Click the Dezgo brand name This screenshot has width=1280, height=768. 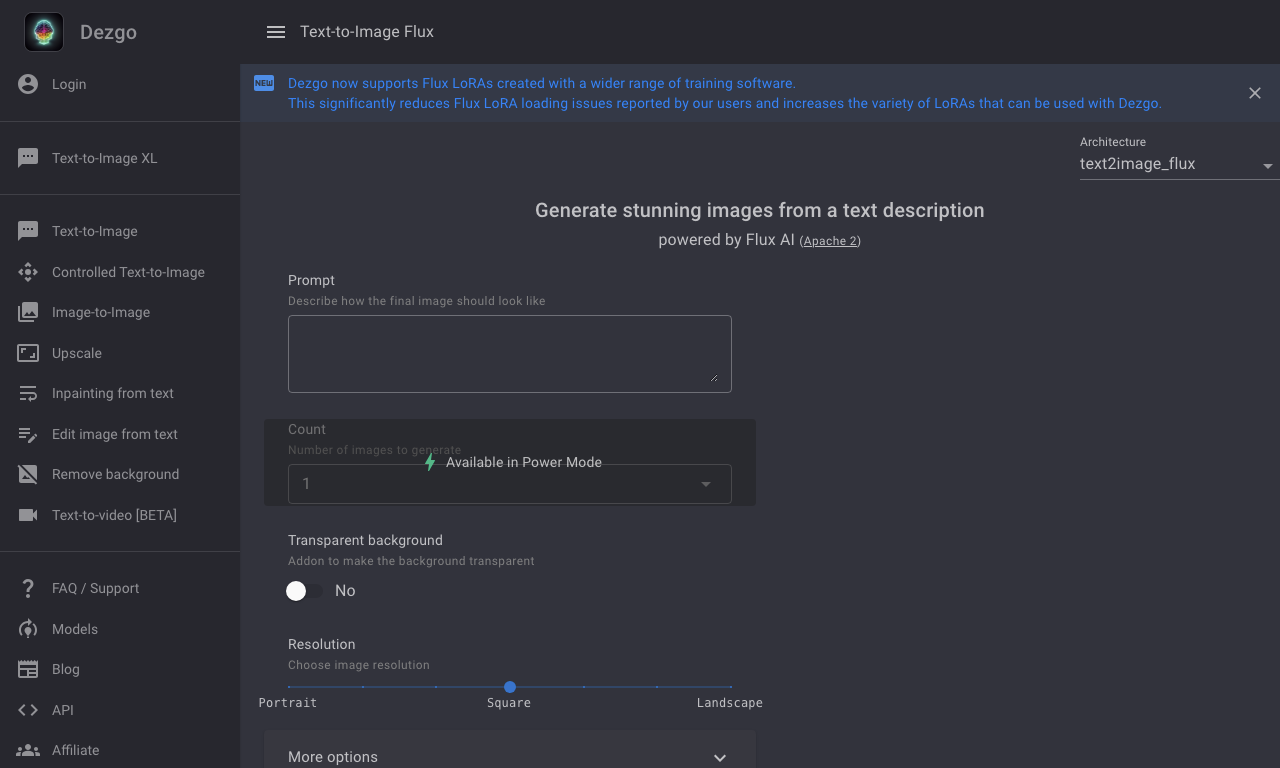pos(108,32)
